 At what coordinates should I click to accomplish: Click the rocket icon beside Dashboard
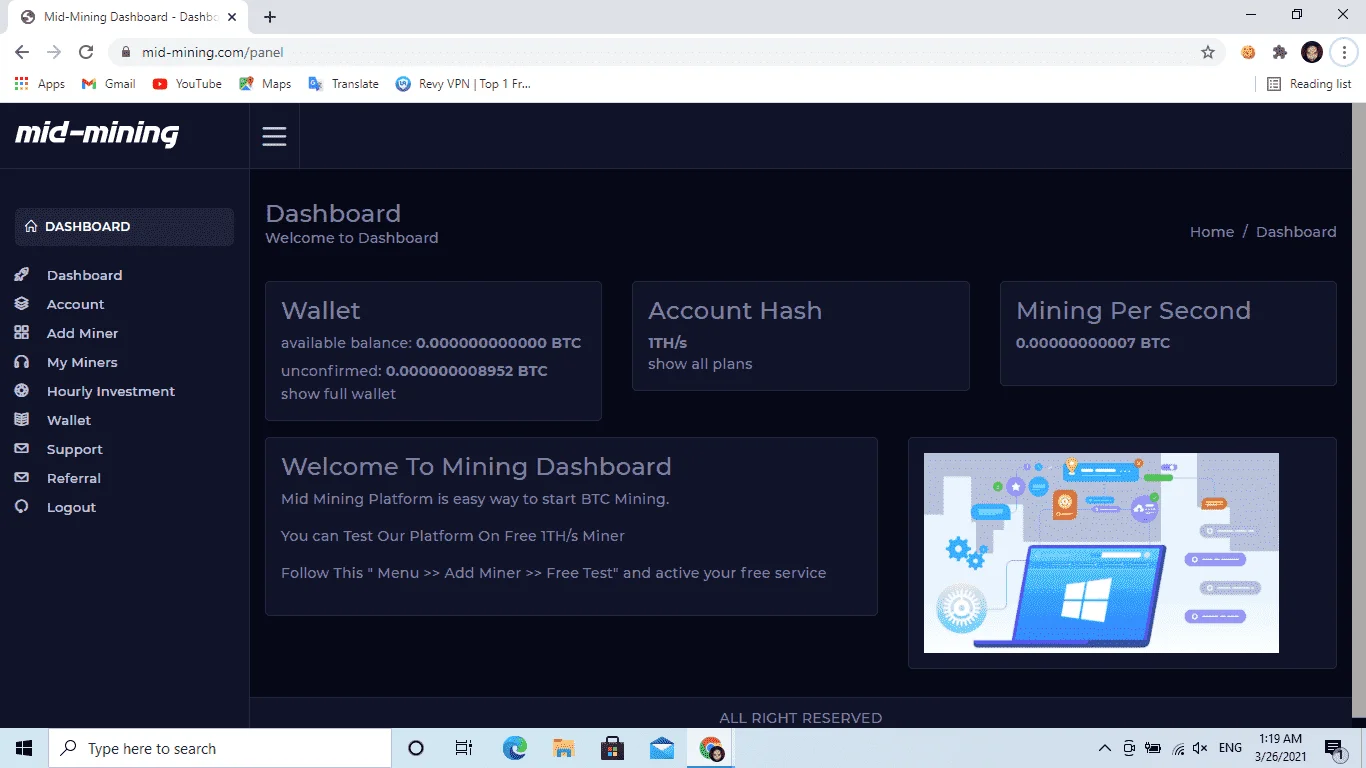(22, 275)
